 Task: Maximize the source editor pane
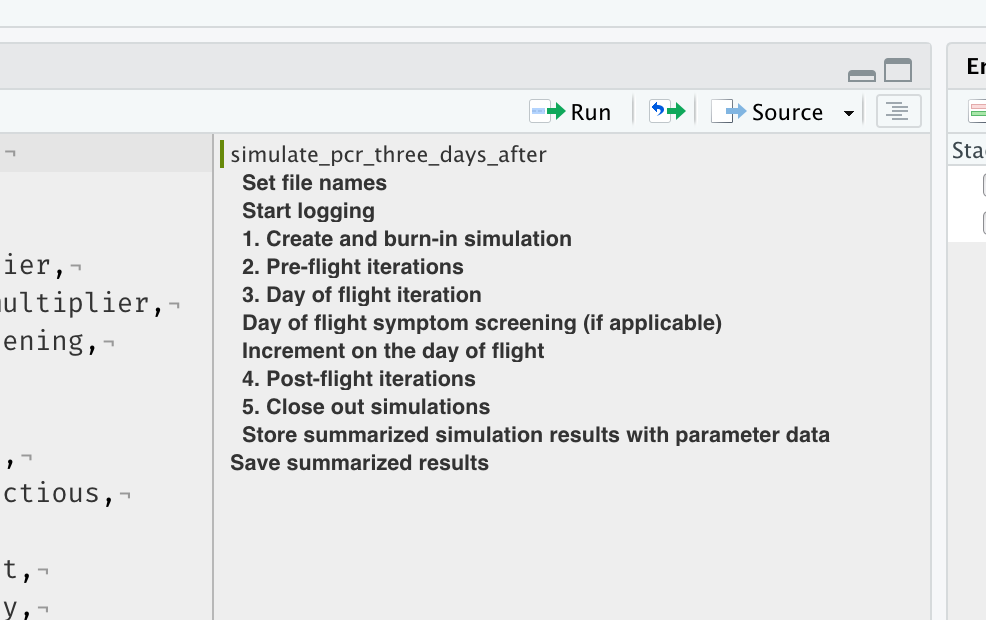click(898, 70)
